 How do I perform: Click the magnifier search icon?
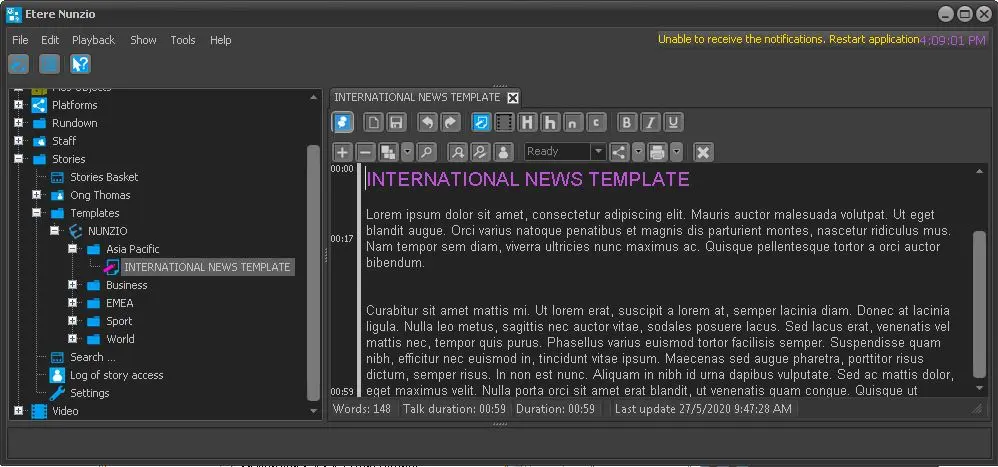(x=427, y=152)
